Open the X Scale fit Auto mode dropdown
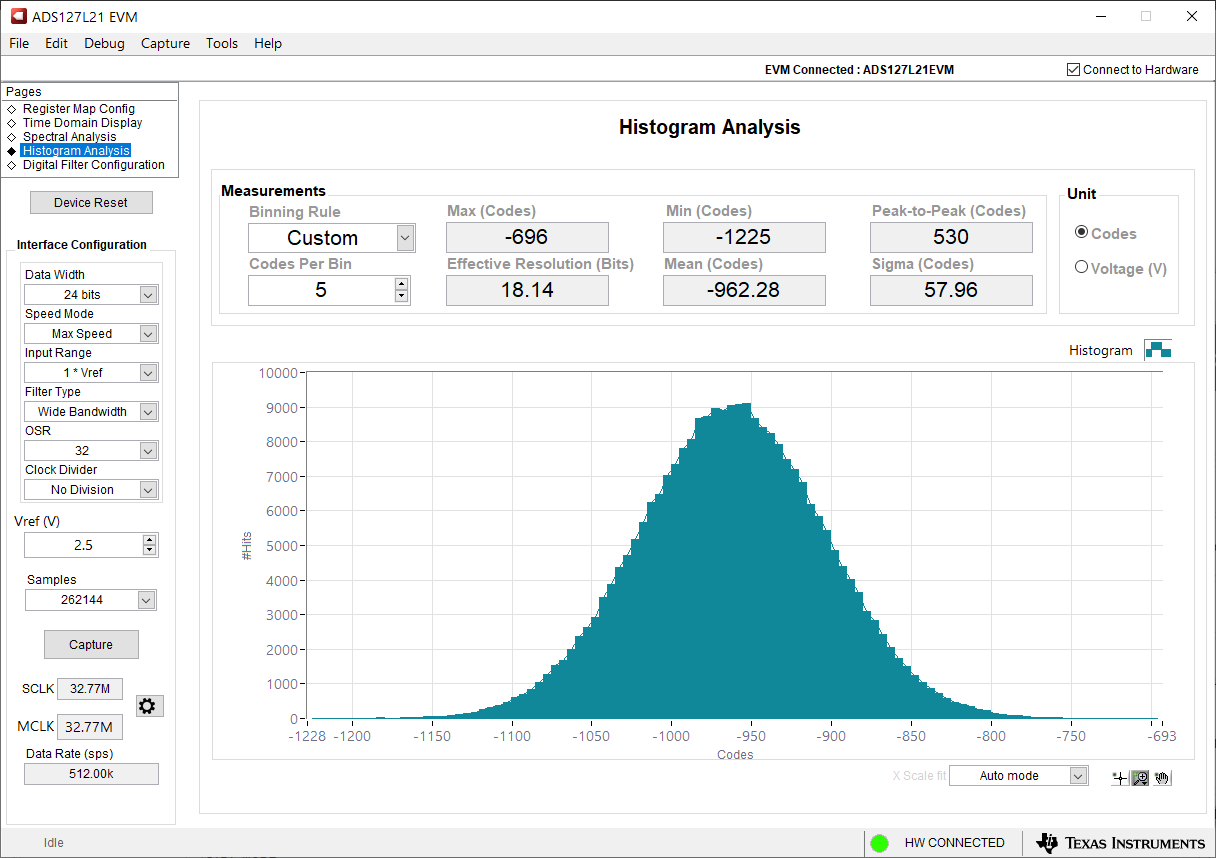This screenshot has width=1216, height=858. click(x=1077, y=776)
